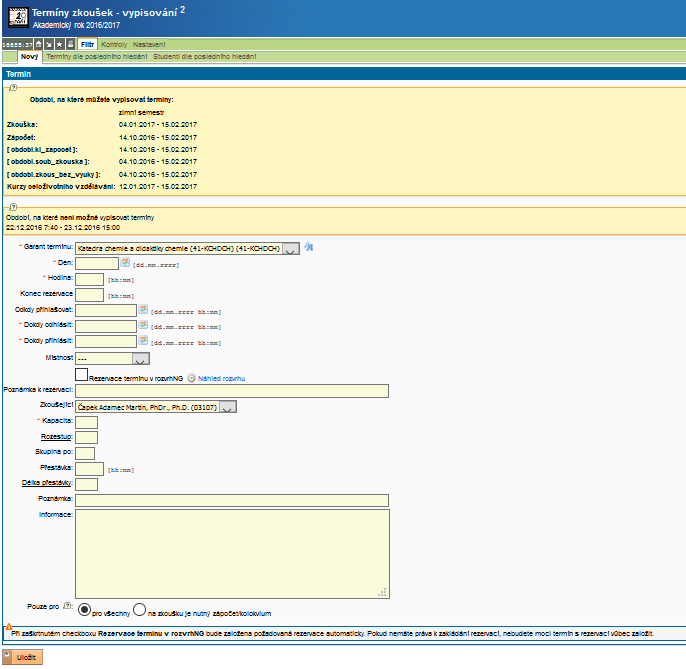
Task: Enable Rezervace termínu v rozvrhNG checkbox
Action: (x=82, y=374)
